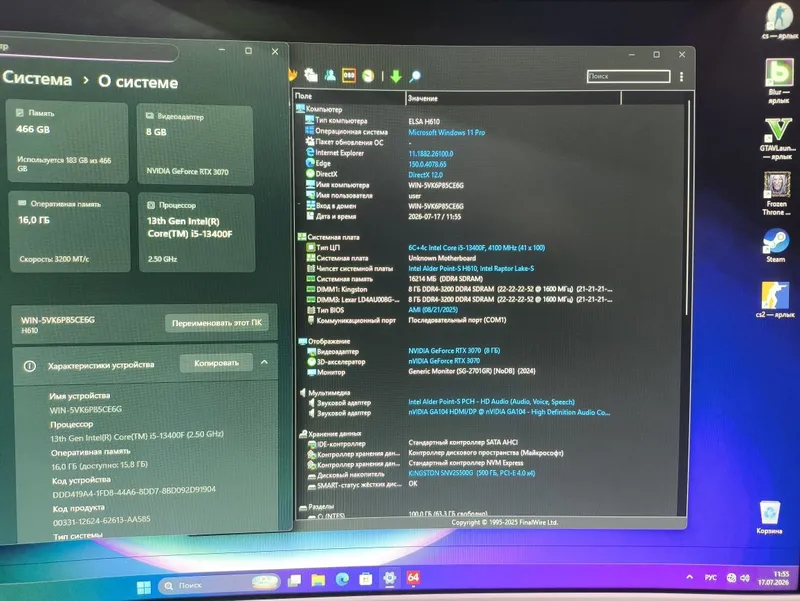The image size is (800, 601).
Task: Click the РУС language indicator in the taskbar
Action: 710,578
